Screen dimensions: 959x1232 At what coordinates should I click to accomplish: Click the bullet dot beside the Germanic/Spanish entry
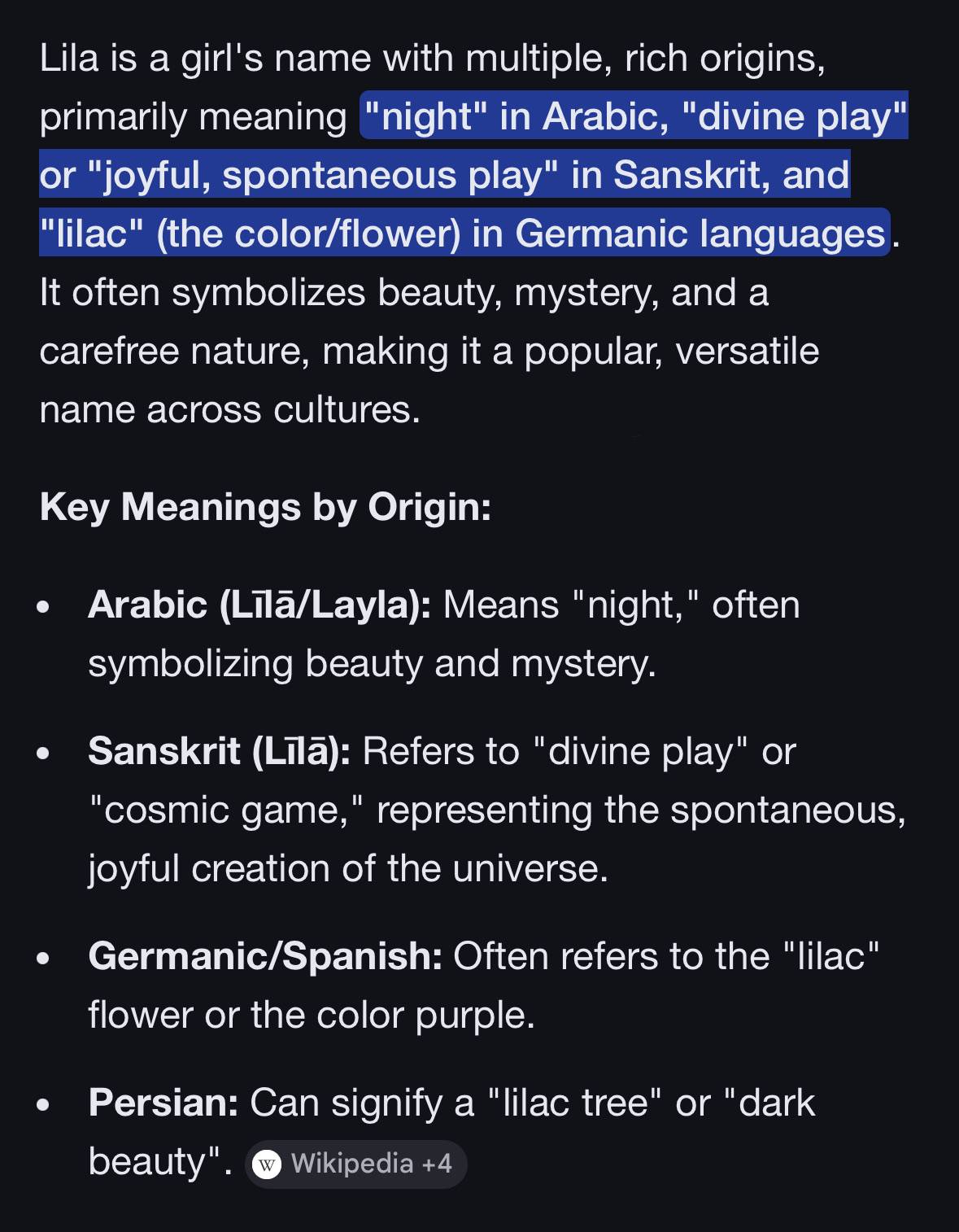44,958
